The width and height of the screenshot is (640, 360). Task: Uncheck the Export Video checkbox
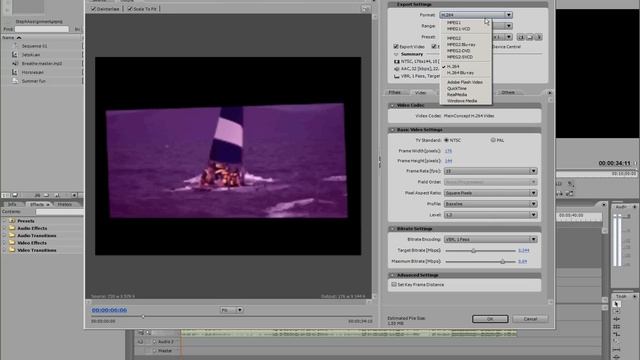[396, 47]
